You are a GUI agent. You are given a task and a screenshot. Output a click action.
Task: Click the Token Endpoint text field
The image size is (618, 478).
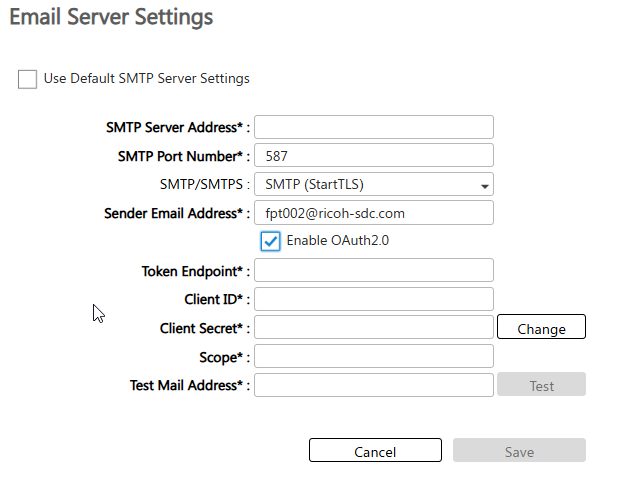click(374, 270)
